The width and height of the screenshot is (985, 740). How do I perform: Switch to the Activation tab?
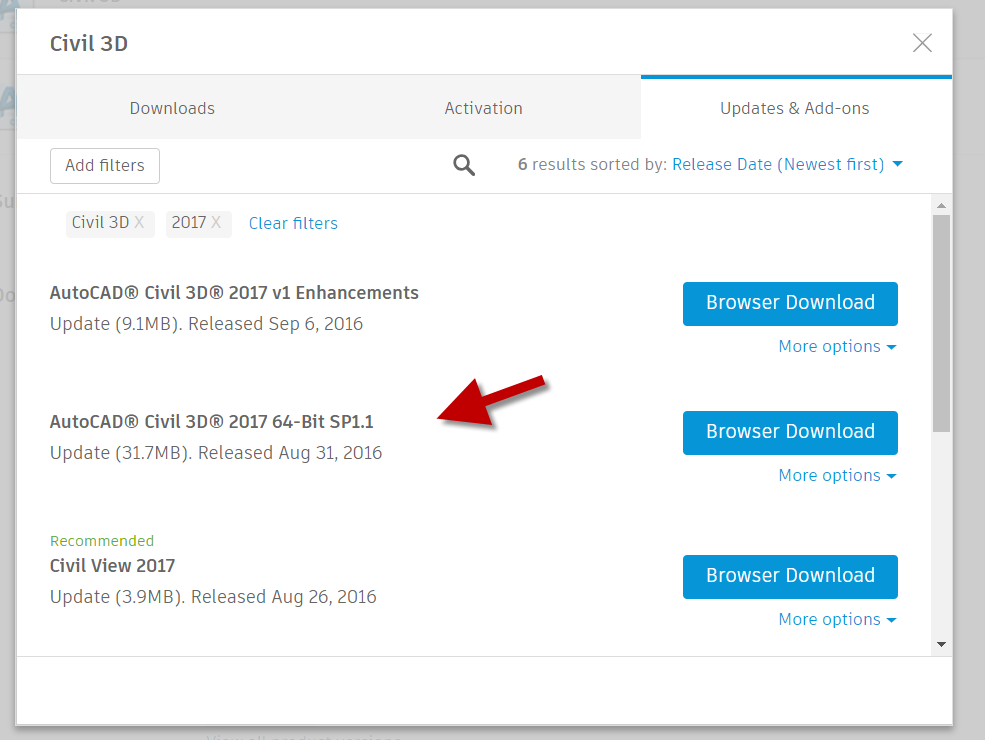[x=484, y=108]
